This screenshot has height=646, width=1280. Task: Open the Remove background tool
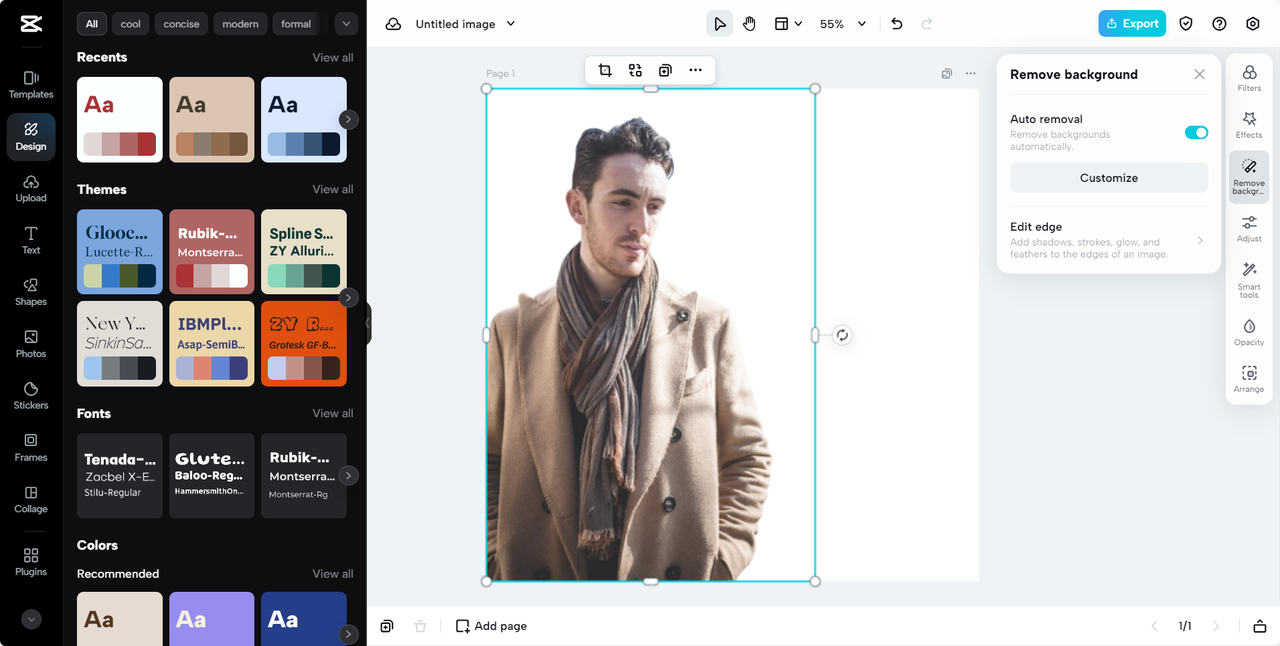1249,177
